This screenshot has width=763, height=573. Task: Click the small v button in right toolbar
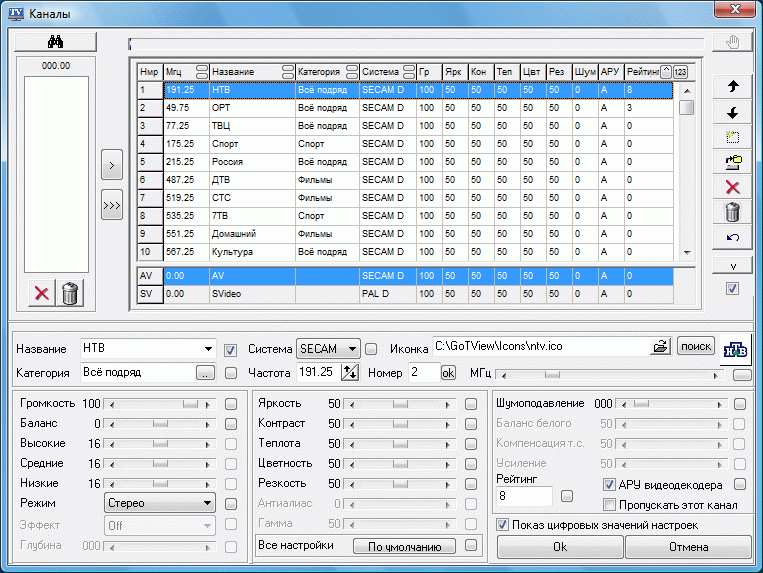pos(732,266)
